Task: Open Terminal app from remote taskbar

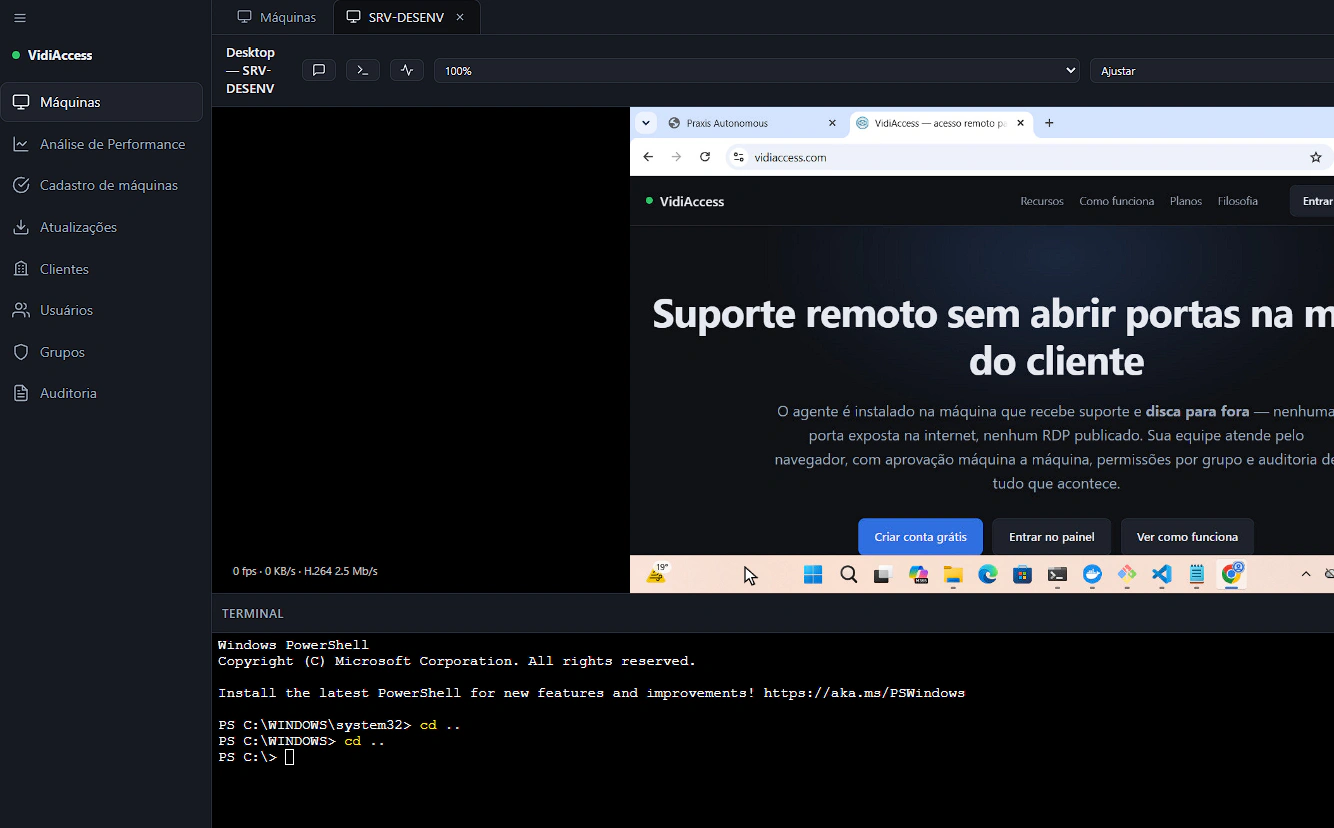Action: click(x=1057, y=575)
